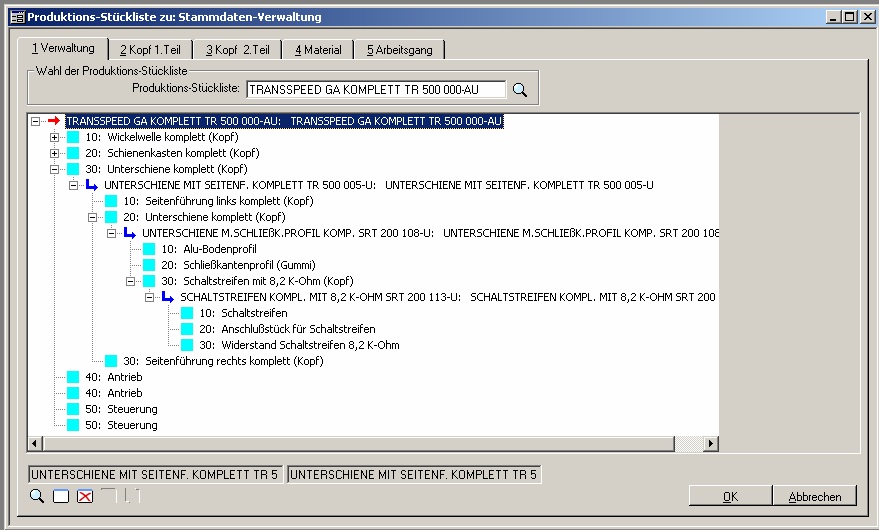This screenshot has height=530, width=879.
Task: Select the 'UNTERSCHIENE MIT SEITENF. KOMPLETT TR 500 005-U' tree label
Action: pos(379,185)
